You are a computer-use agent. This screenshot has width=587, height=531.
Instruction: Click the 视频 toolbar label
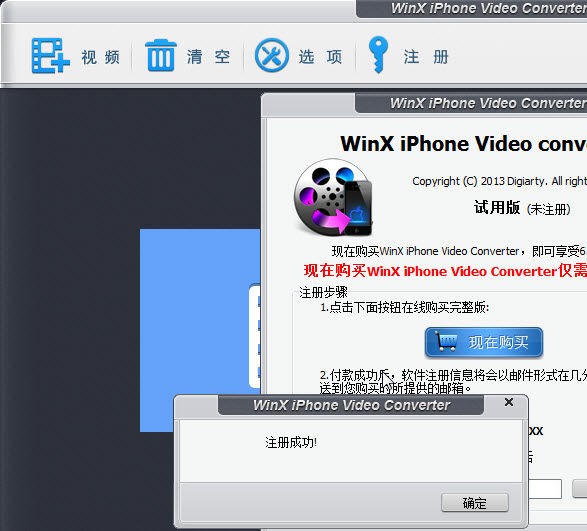[x=101, y=57]
